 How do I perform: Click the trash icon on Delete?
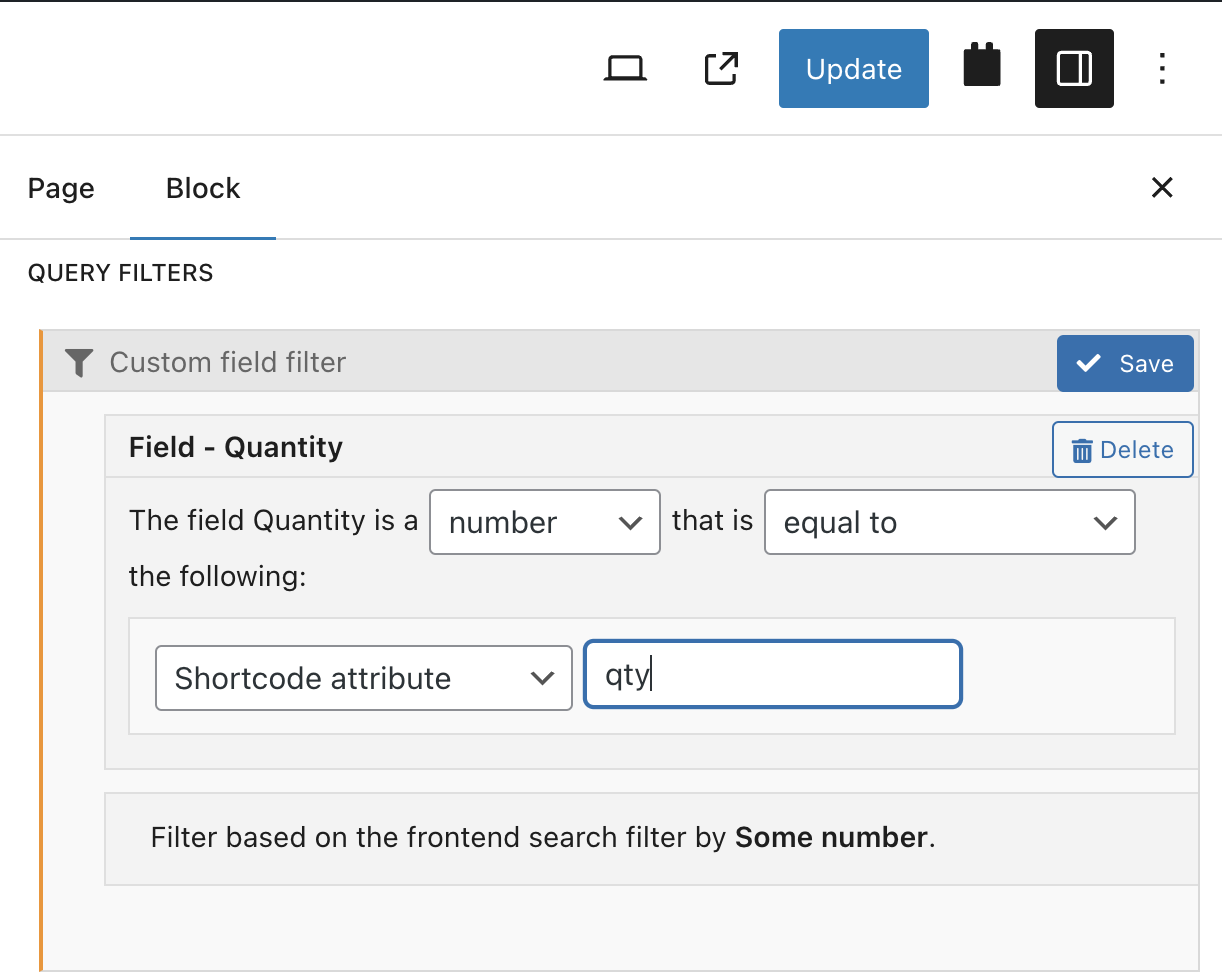[x=1082, y=451]
